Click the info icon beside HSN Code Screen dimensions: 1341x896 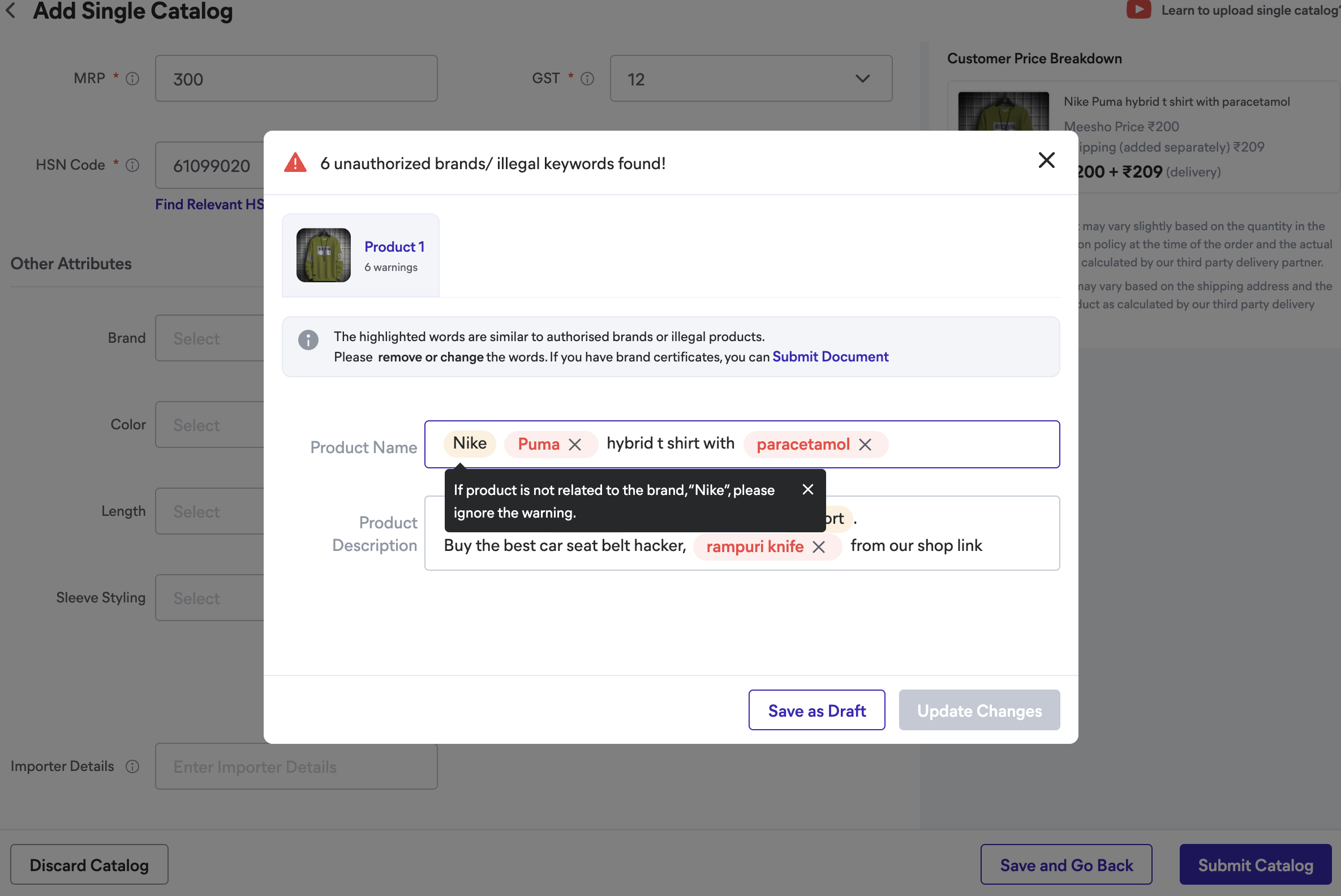[x=132, y=165]
